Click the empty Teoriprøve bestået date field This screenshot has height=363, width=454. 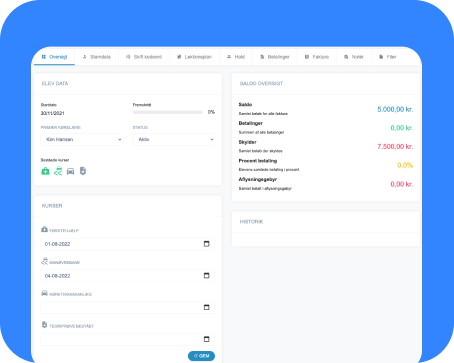click(x=127, y=339)
